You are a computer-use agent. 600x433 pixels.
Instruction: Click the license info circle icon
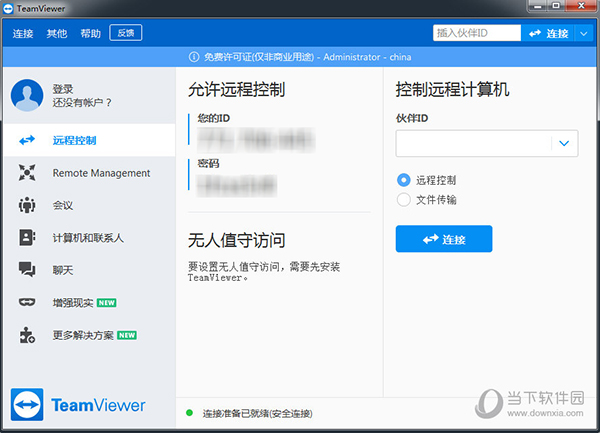194,57
